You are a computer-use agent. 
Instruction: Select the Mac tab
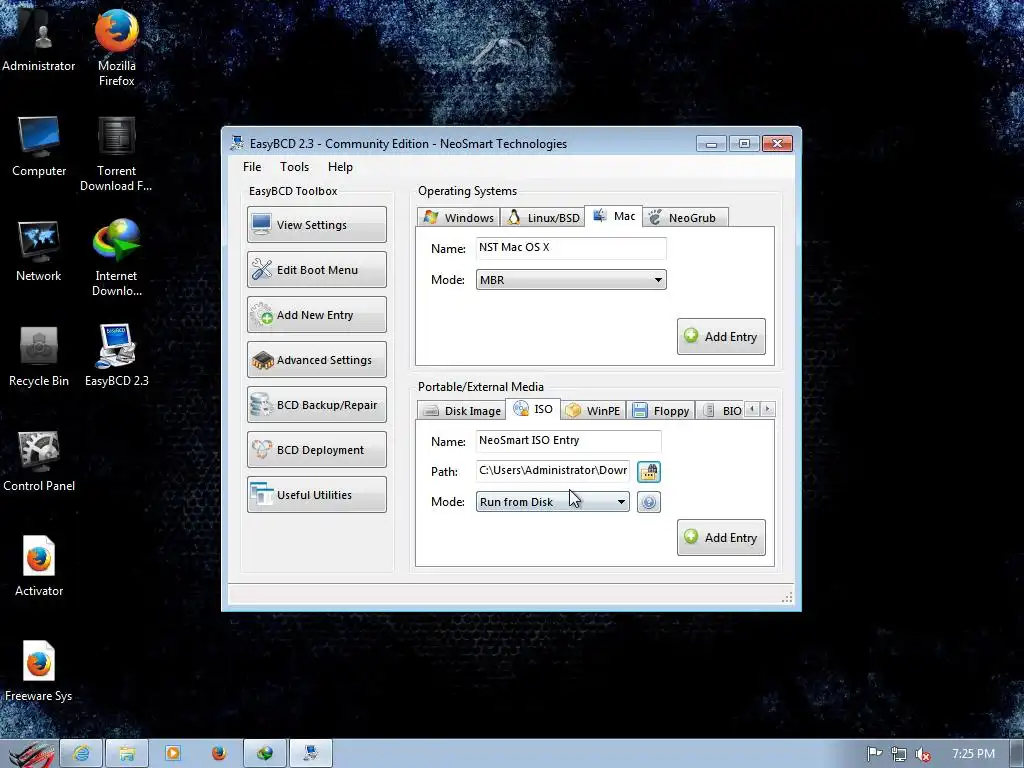coord(614,216)
